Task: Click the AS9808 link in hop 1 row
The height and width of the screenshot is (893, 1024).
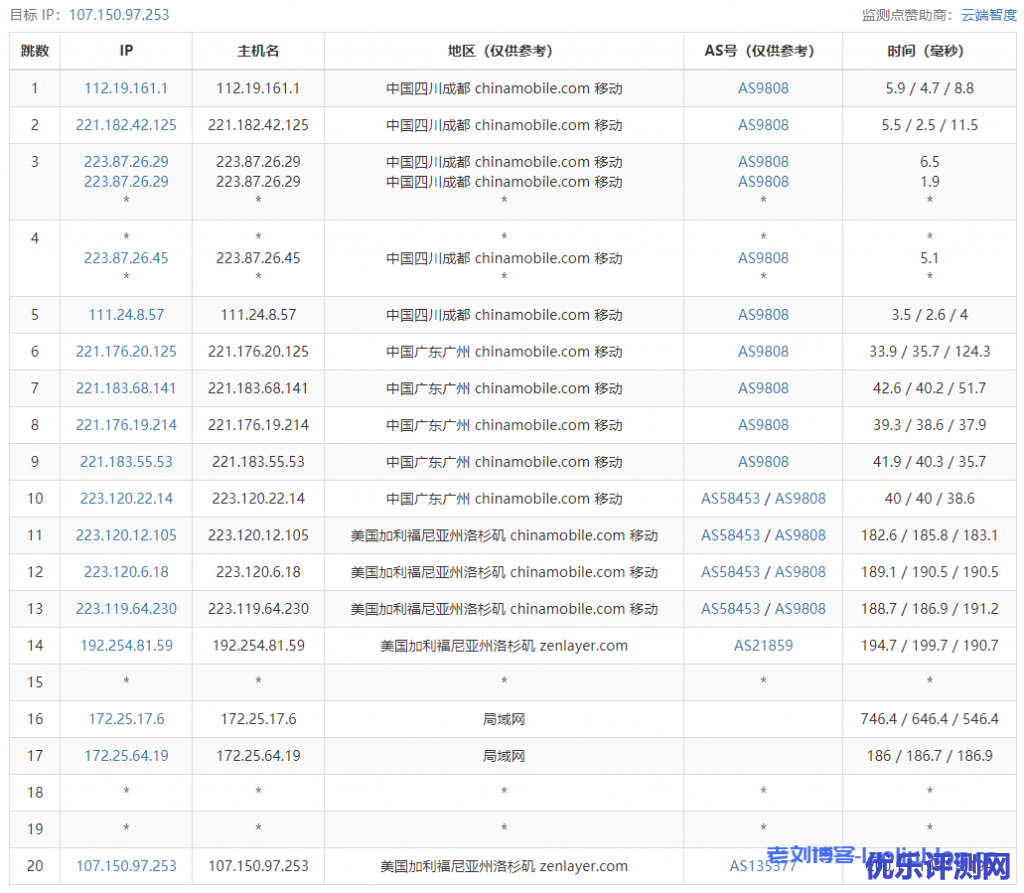Action: (x=763, y=88)
